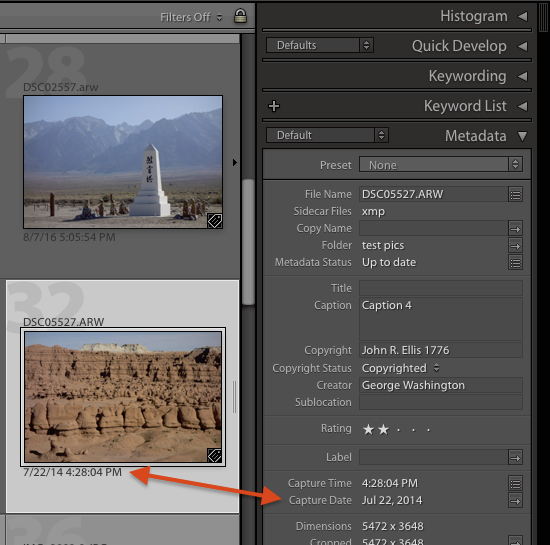Click into the Title field
The image size is (550, 545).
coord(441,288)
